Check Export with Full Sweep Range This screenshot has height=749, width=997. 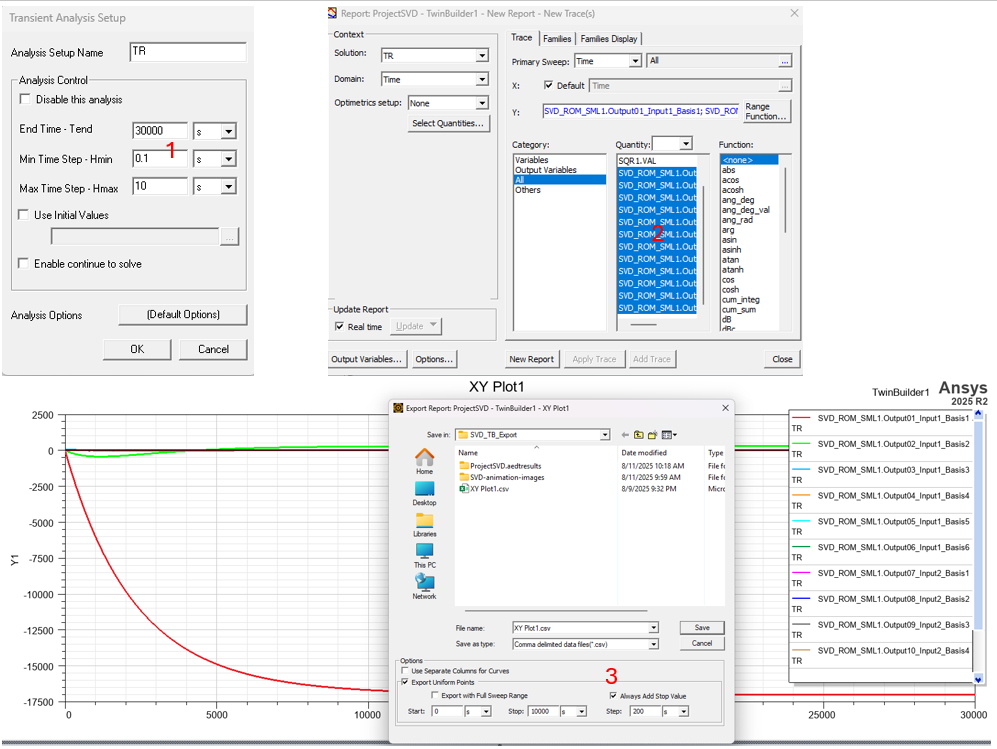[435, 696]
